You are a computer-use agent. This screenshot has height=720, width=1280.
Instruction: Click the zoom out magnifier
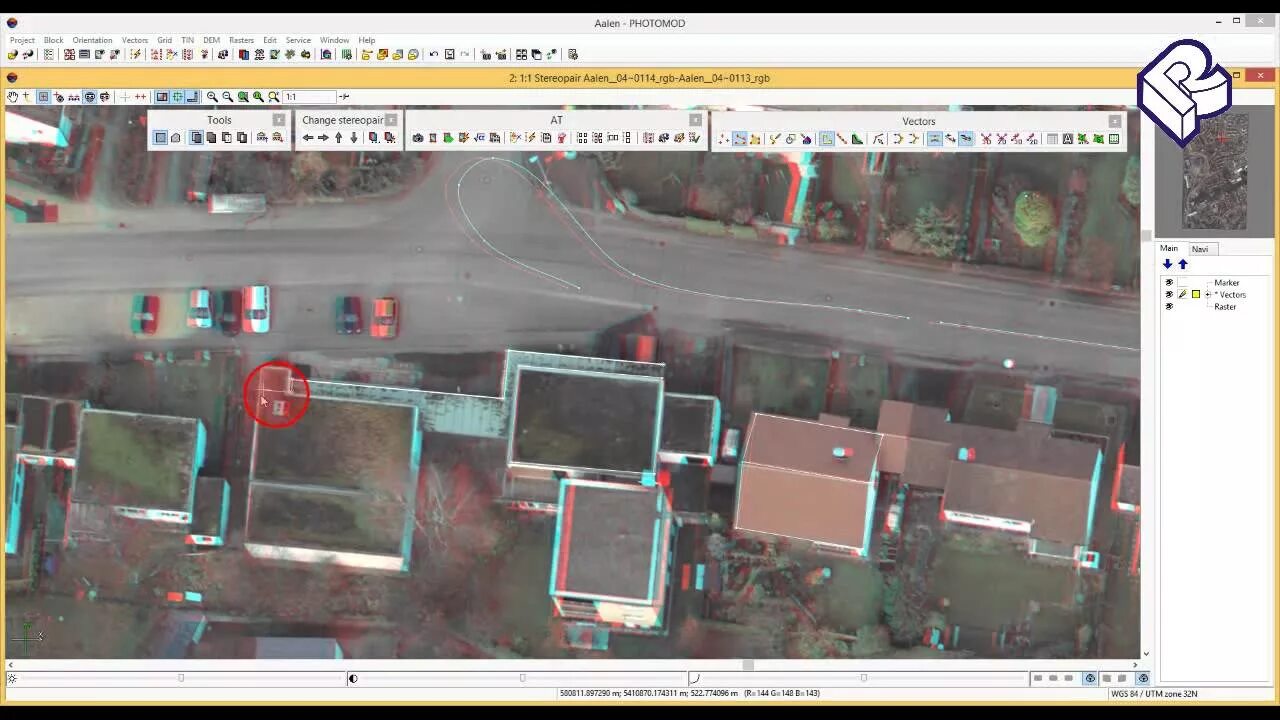pos(227,97)
